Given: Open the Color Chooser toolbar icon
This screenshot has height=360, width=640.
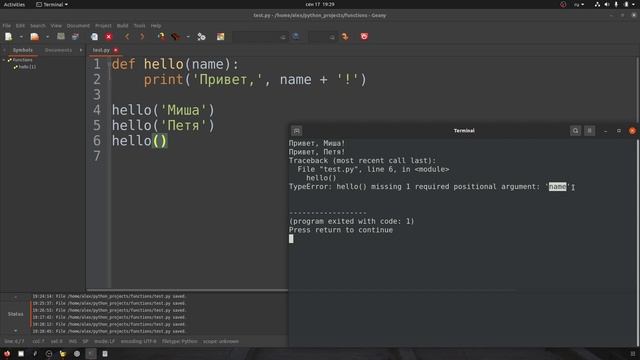Looking at the screenshot, I should click(220, 37).
